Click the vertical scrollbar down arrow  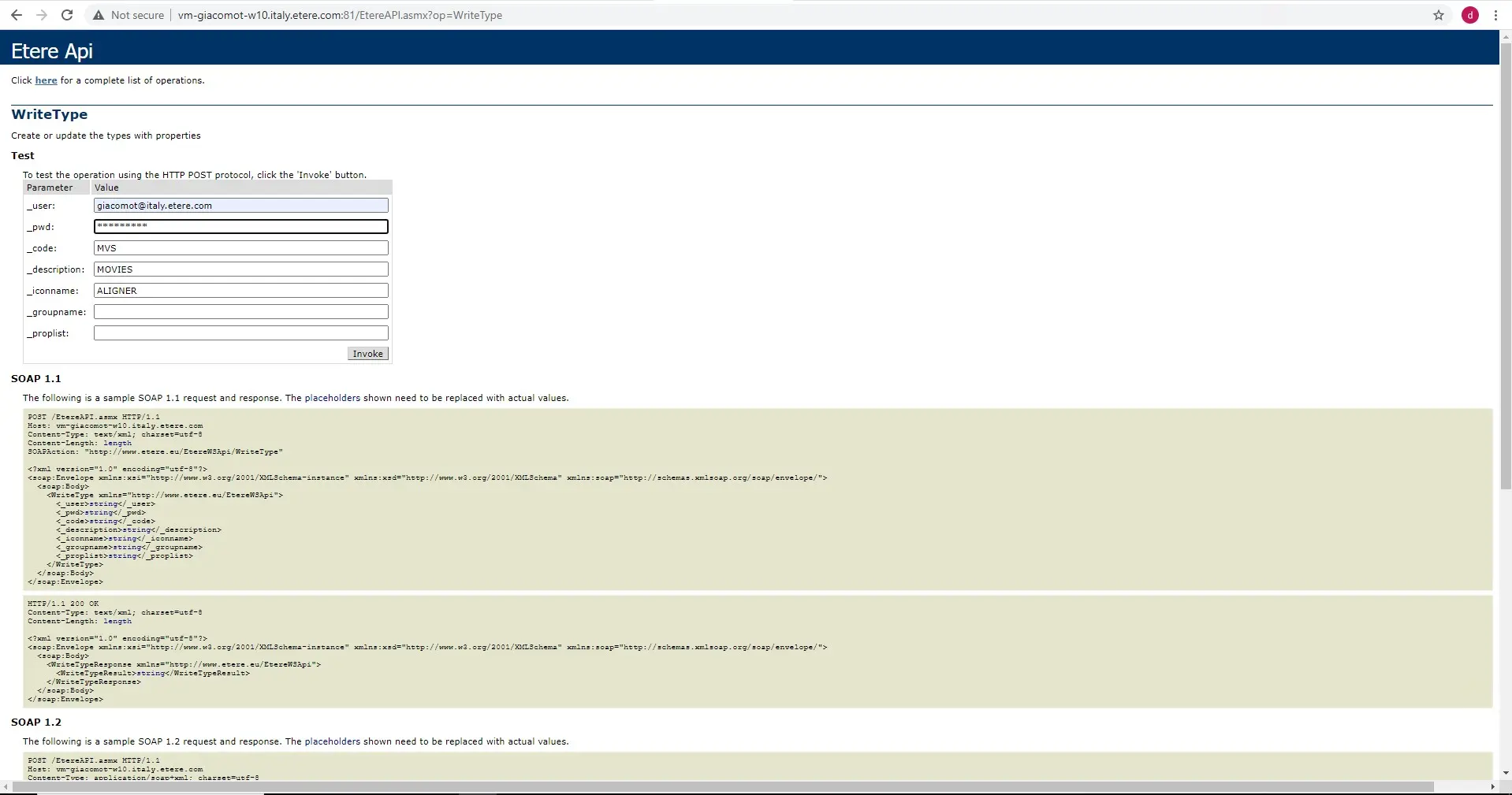point(1506,773)
